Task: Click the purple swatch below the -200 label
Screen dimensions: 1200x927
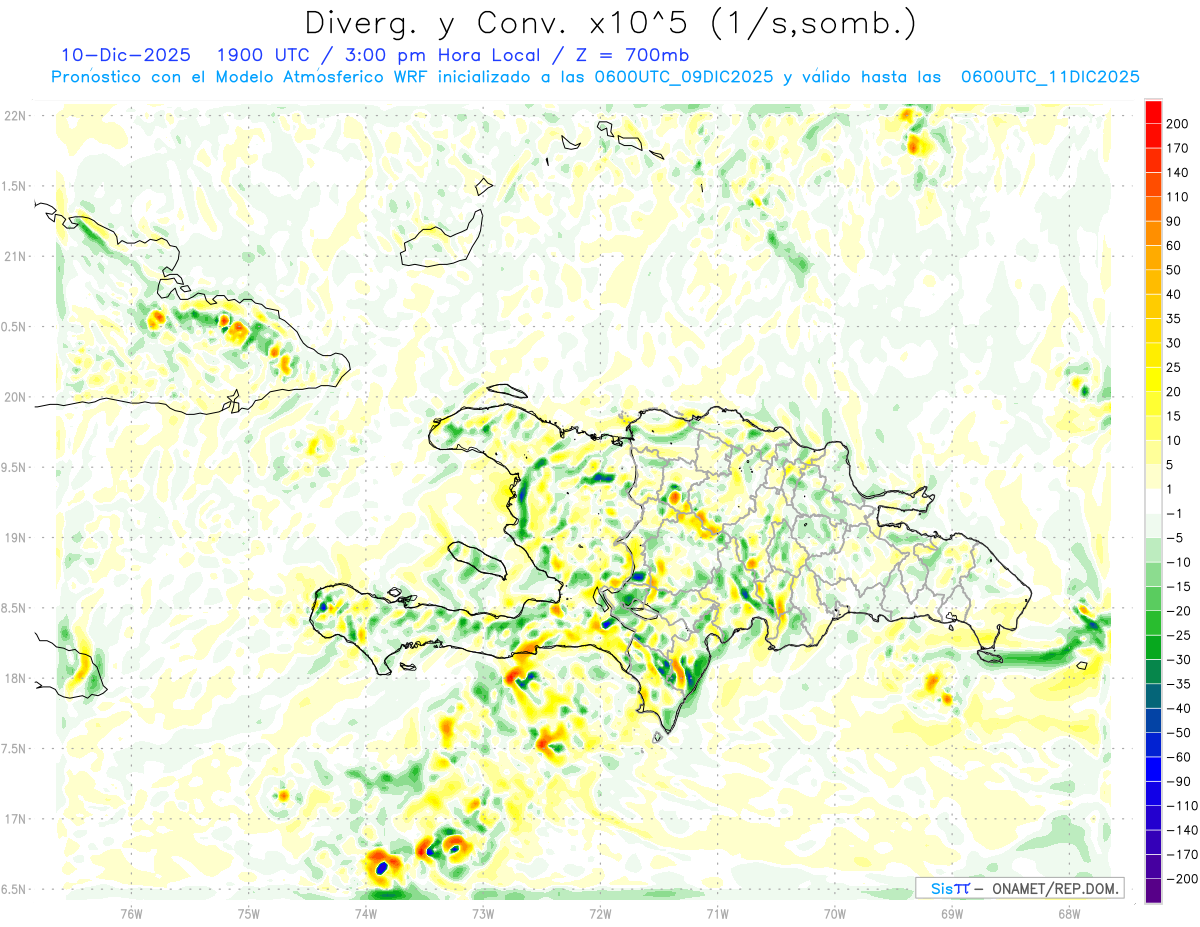Action: pyautogui.click(x=1153, y=891)
